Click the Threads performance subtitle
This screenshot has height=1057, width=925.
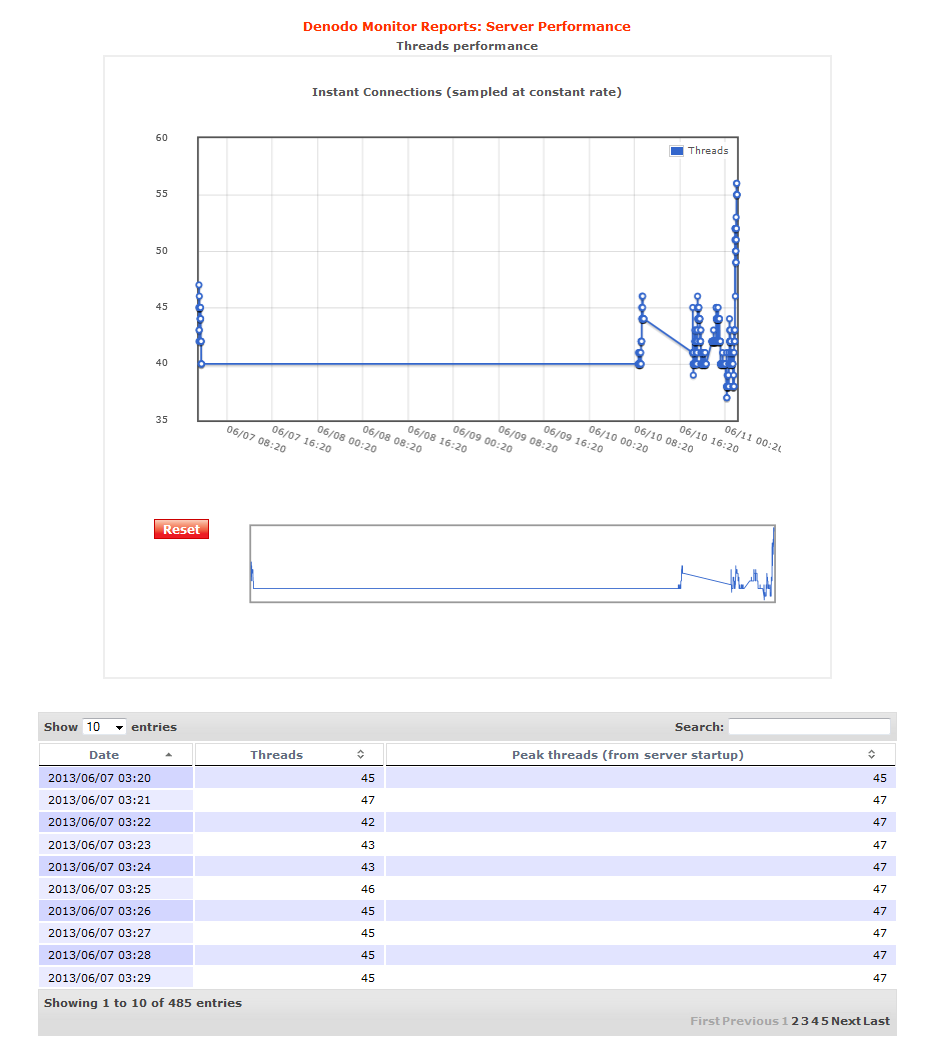(467, 46)
